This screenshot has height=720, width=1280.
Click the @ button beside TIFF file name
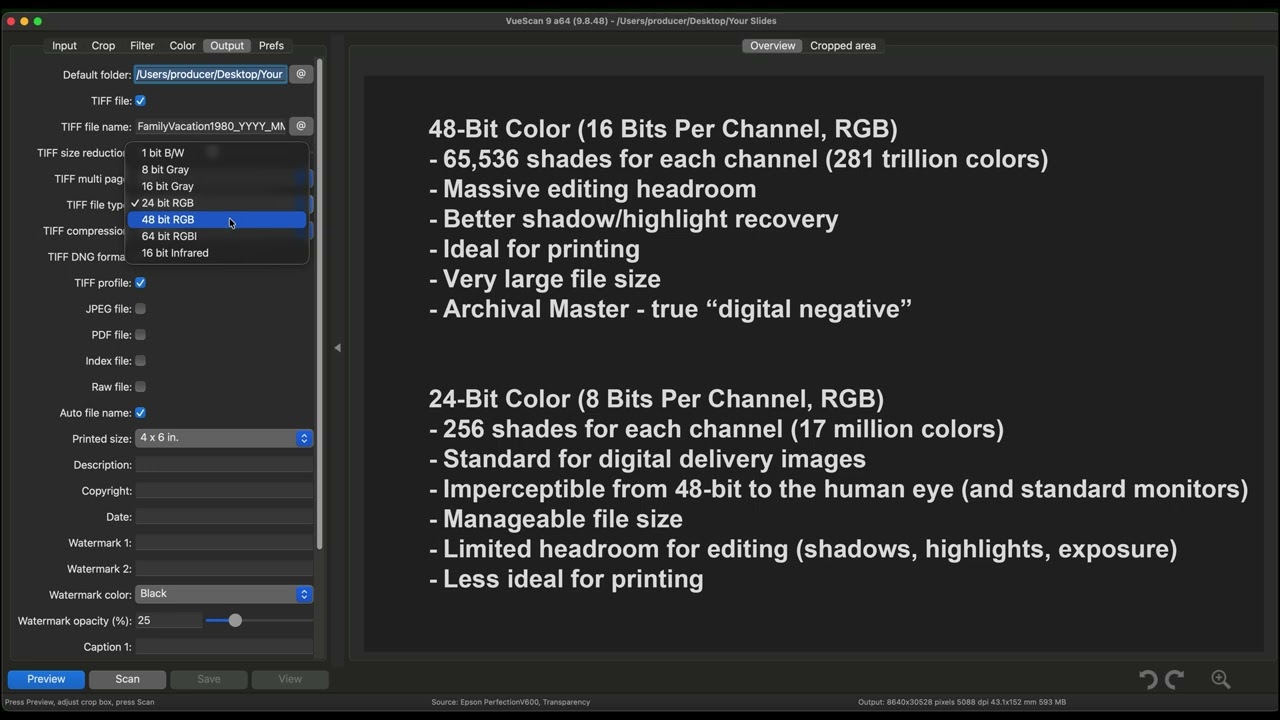[x=301, y=126]
